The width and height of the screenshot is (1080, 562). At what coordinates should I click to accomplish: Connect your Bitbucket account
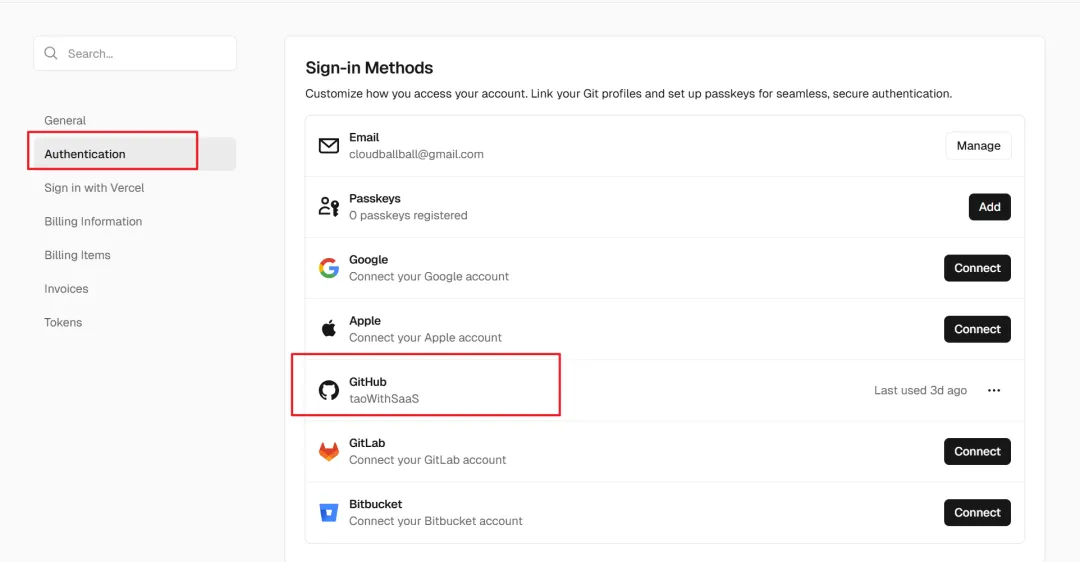(x=977, y=512)
